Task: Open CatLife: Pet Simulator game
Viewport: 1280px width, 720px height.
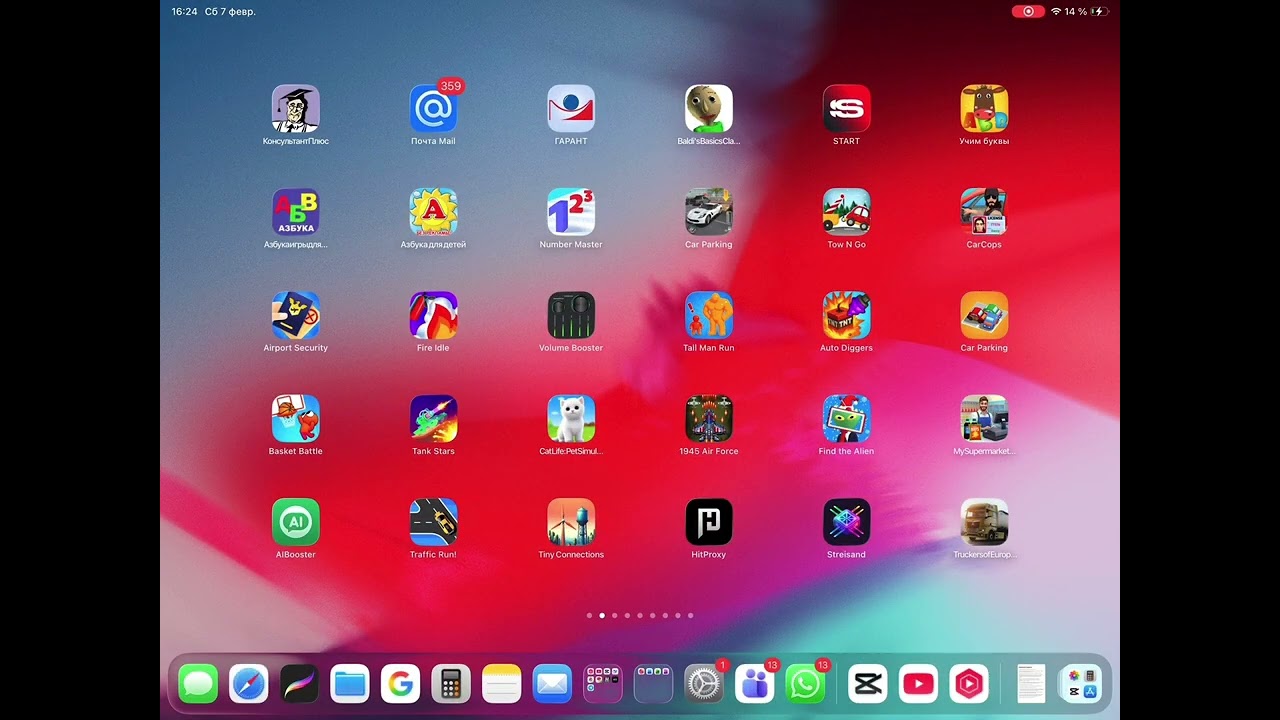Action: tap(571, 418)
